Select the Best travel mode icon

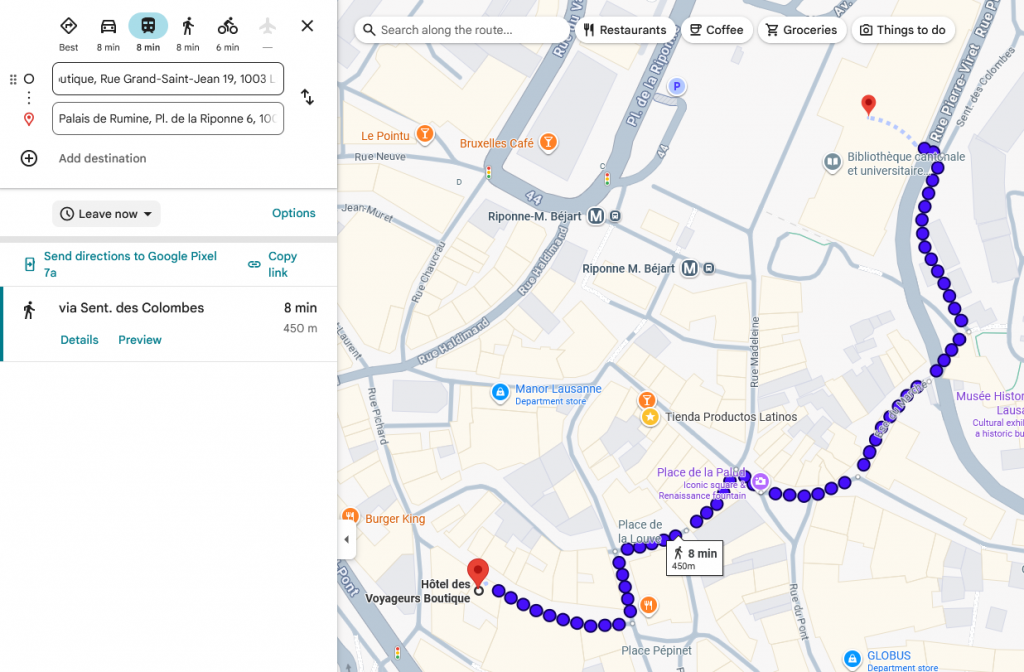point(68,27)
